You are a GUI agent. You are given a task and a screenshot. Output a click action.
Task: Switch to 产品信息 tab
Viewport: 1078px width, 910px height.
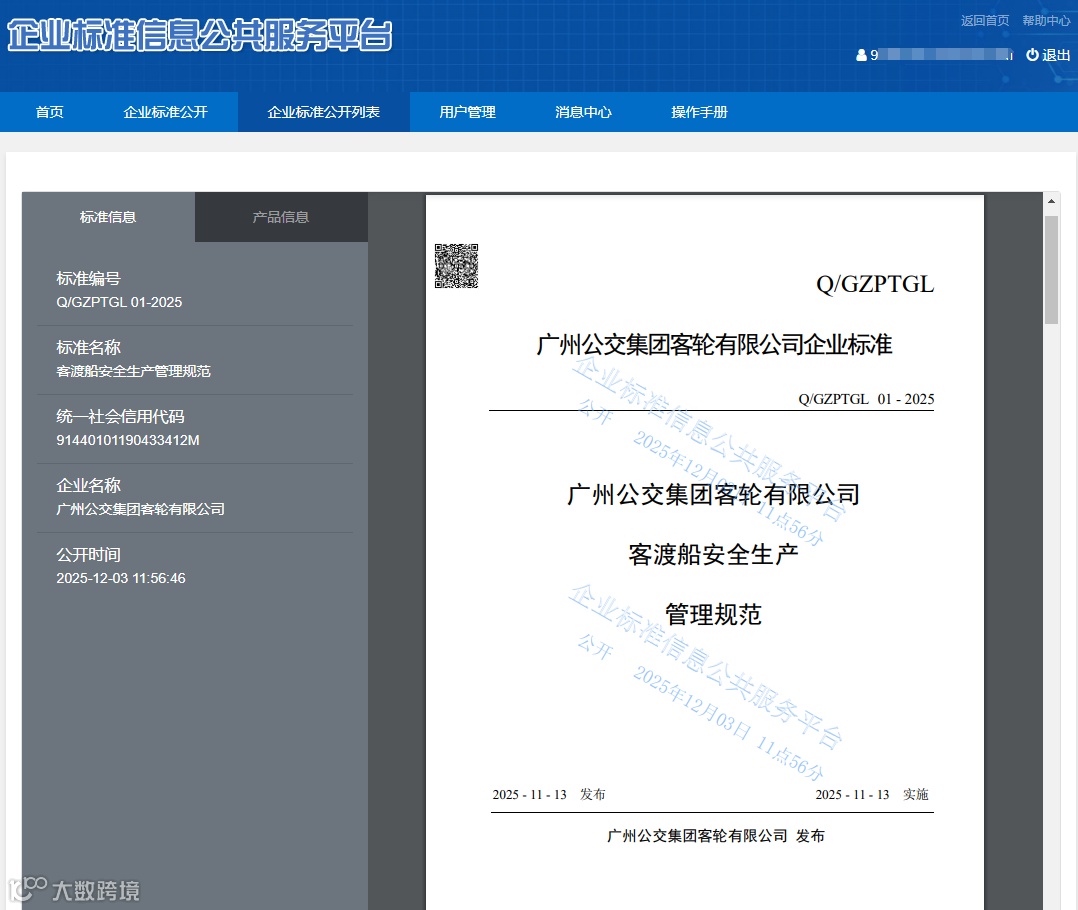click(281, 217)
